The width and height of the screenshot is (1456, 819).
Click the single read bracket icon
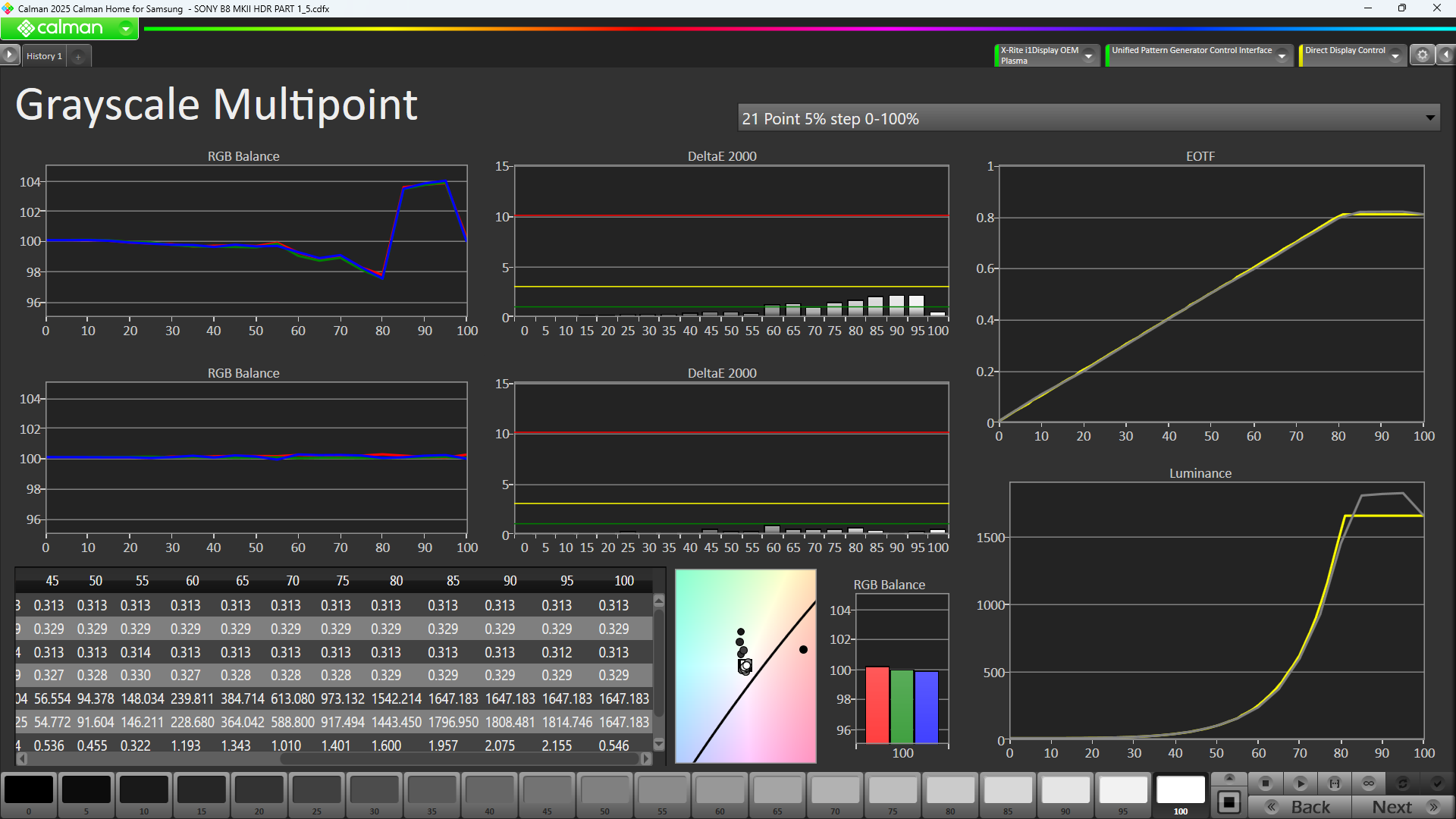point(1335,783)
